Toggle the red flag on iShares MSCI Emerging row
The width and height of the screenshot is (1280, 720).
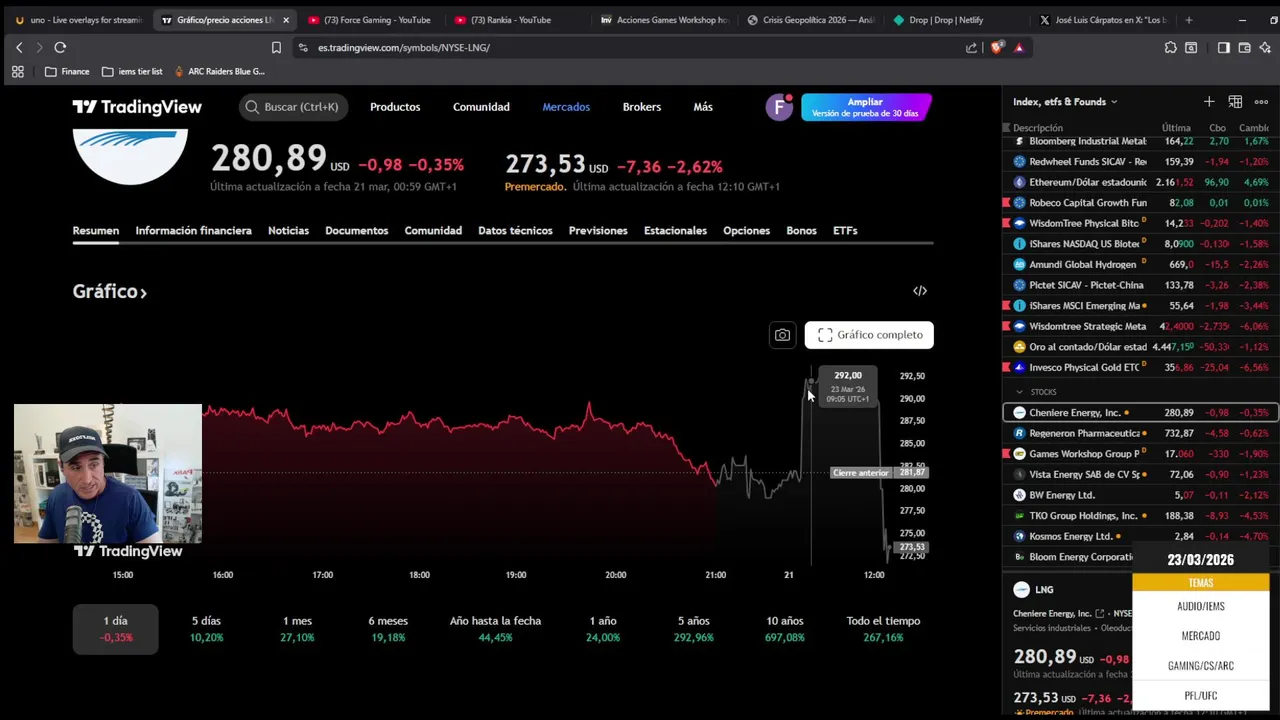tap(1007, 305)
